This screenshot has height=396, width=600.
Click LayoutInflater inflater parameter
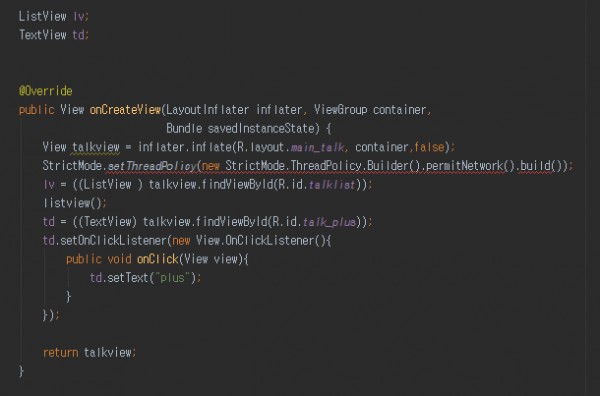[x=234, y=110]
